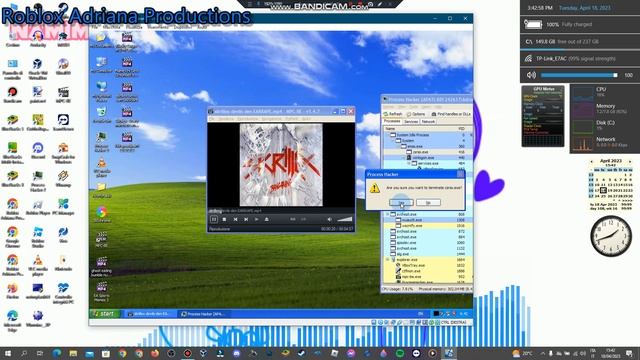Switch to the Services tab in Process Hacker
640x360 pixels.
click(x=411, y=121)
